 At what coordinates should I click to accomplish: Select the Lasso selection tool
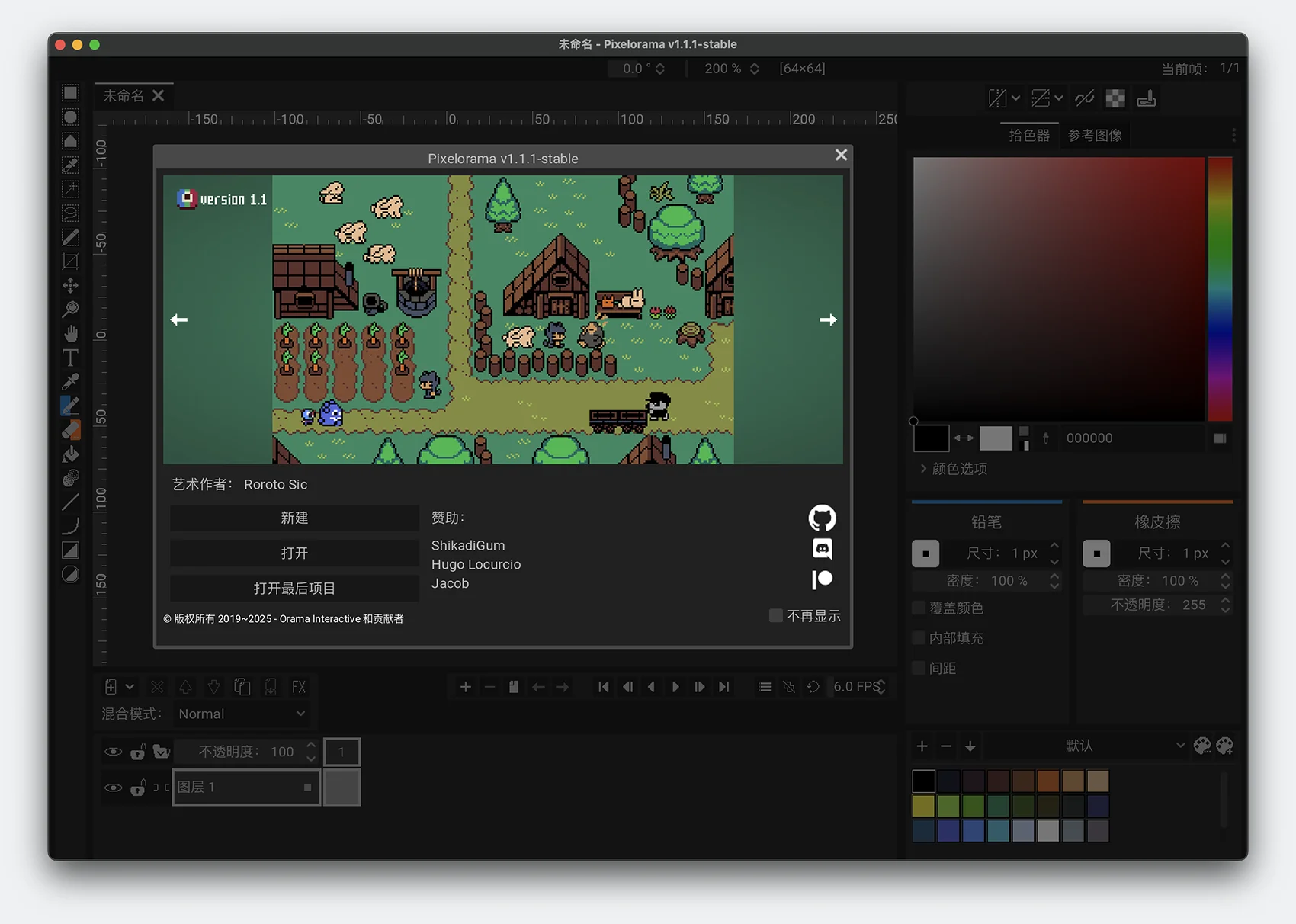70,213
